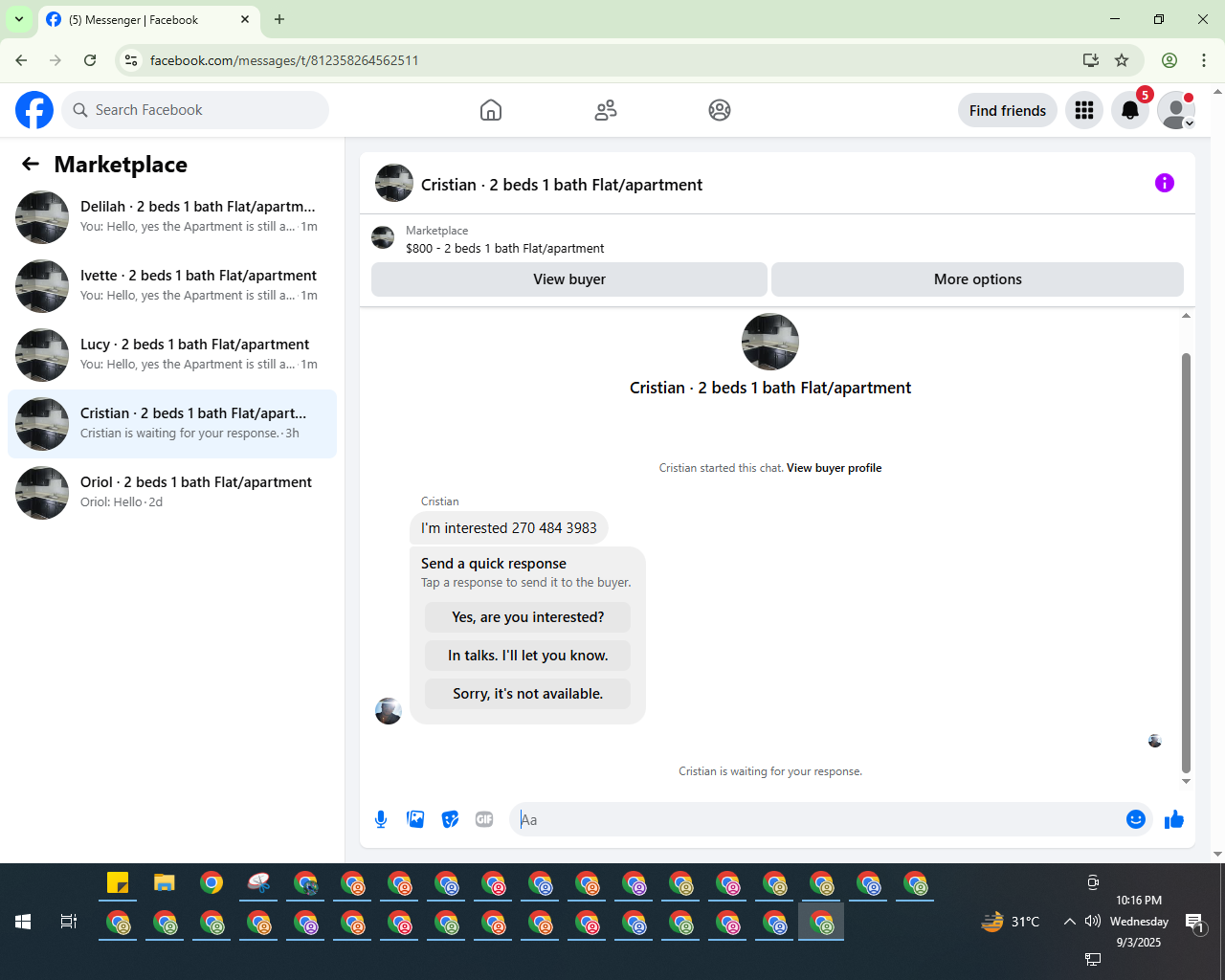Open the GIF picker icon
This screenshot has width=1225, height=980.
coord(484,819)
